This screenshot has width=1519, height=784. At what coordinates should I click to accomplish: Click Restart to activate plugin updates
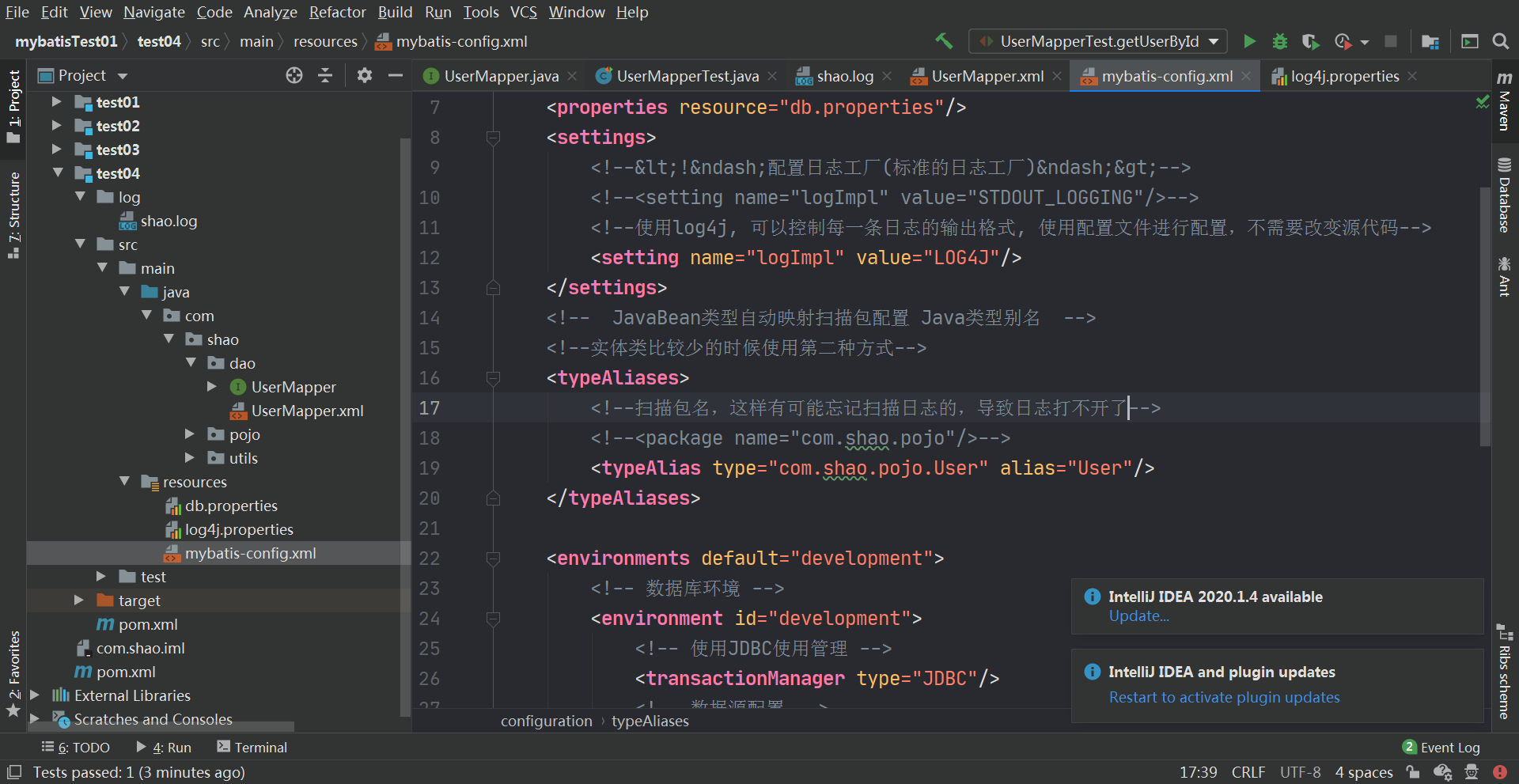pos(1224,697)
